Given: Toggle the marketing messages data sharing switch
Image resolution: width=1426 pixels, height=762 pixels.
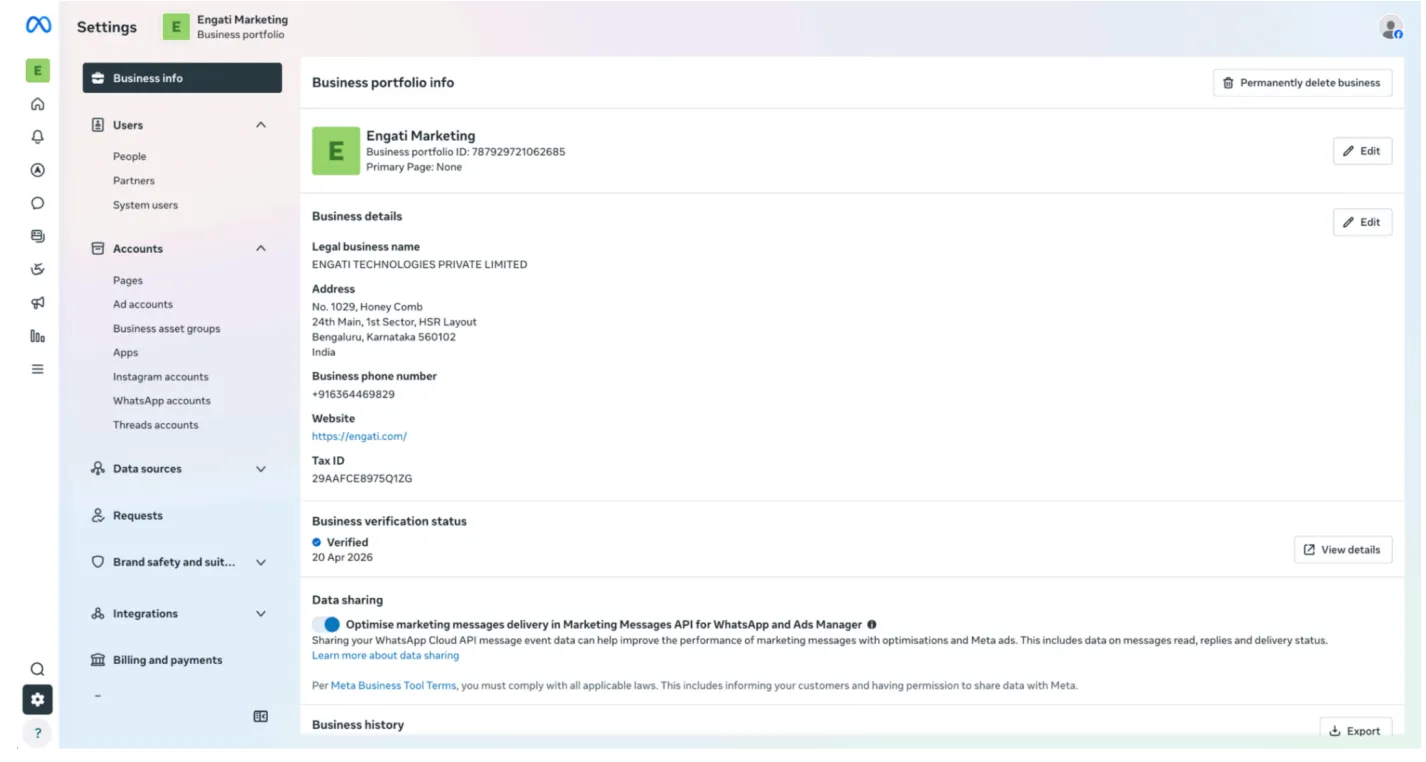Looking at the screenshot, I should click(x=326, y=624).
